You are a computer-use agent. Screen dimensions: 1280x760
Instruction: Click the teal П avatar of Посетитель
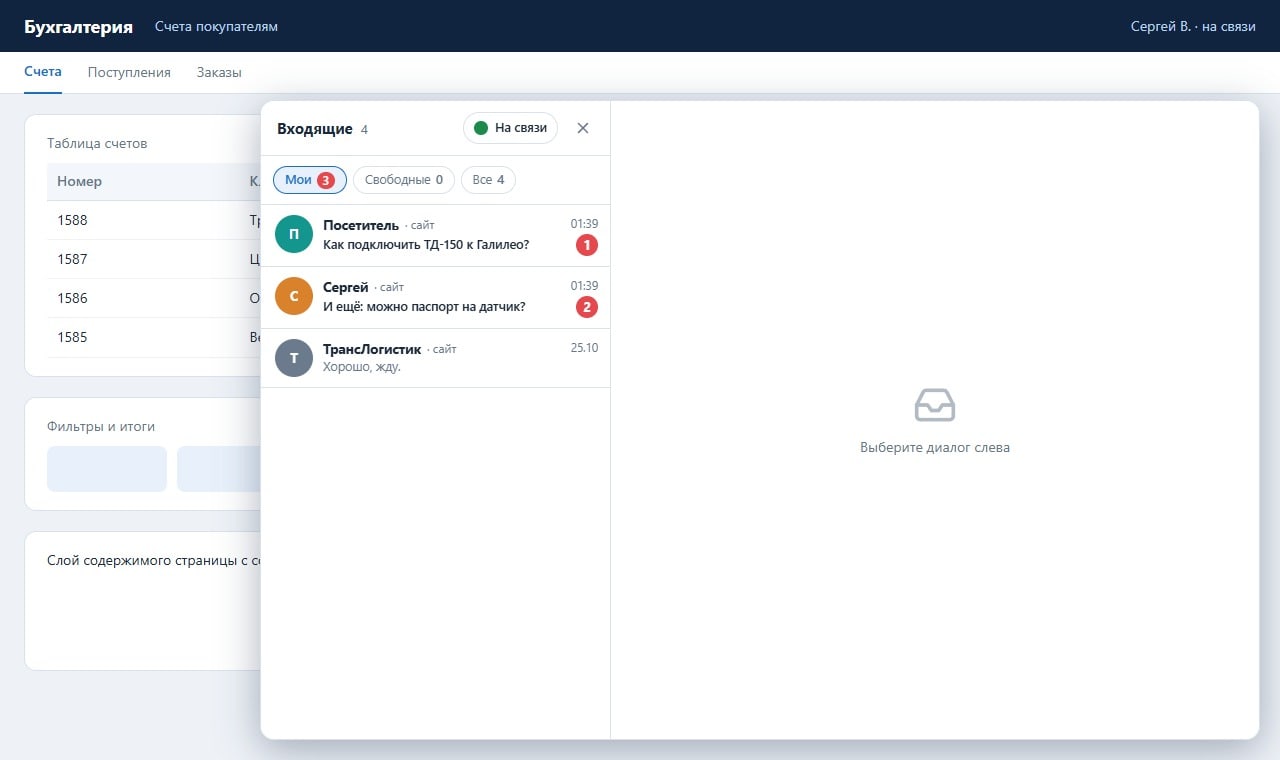(294, 235)
